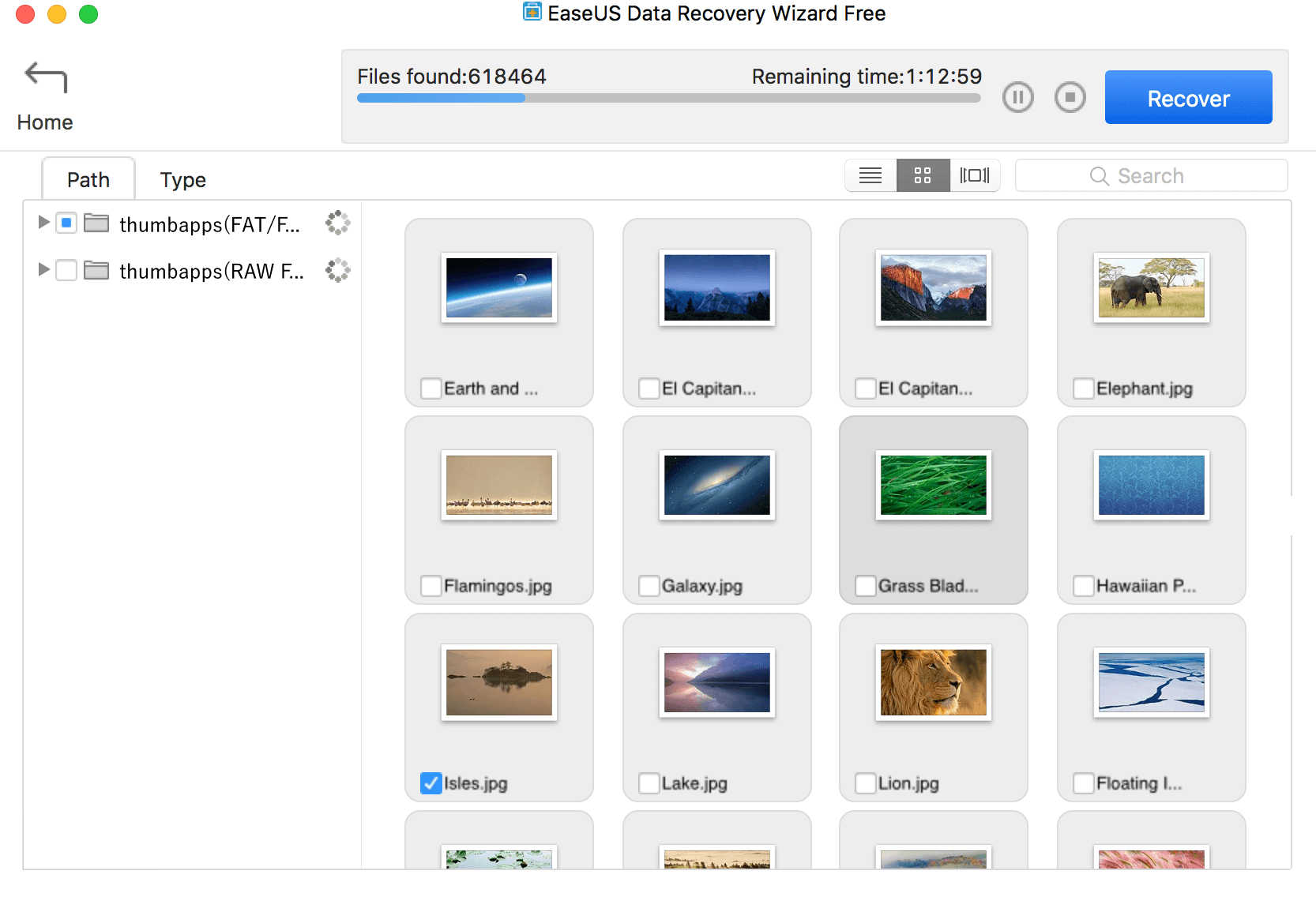Click the Home label
Screen dimensions: 1316x897
click(x=45, y=122)
